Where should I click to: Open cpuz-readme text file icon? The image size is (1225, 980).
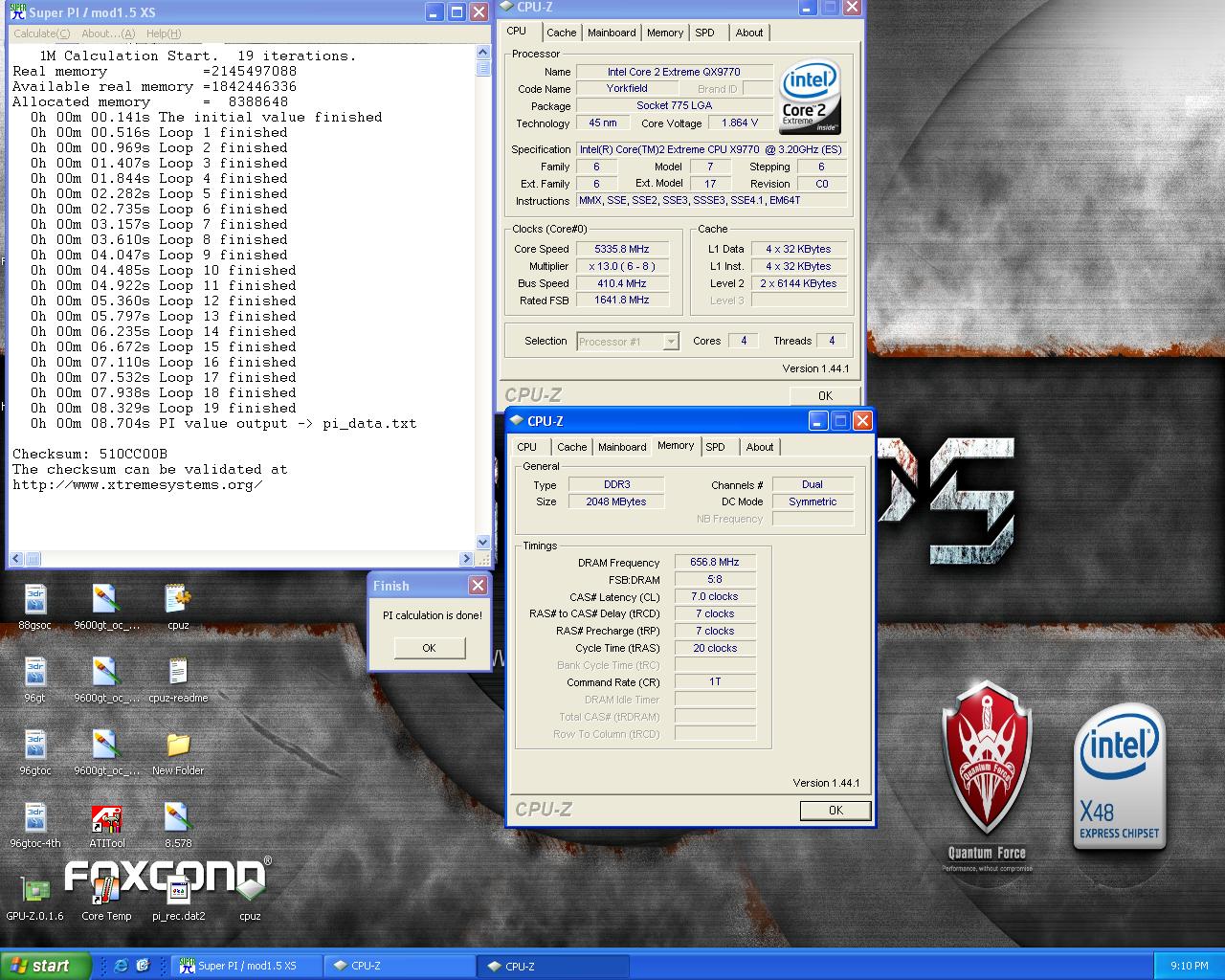click(178, 679)
